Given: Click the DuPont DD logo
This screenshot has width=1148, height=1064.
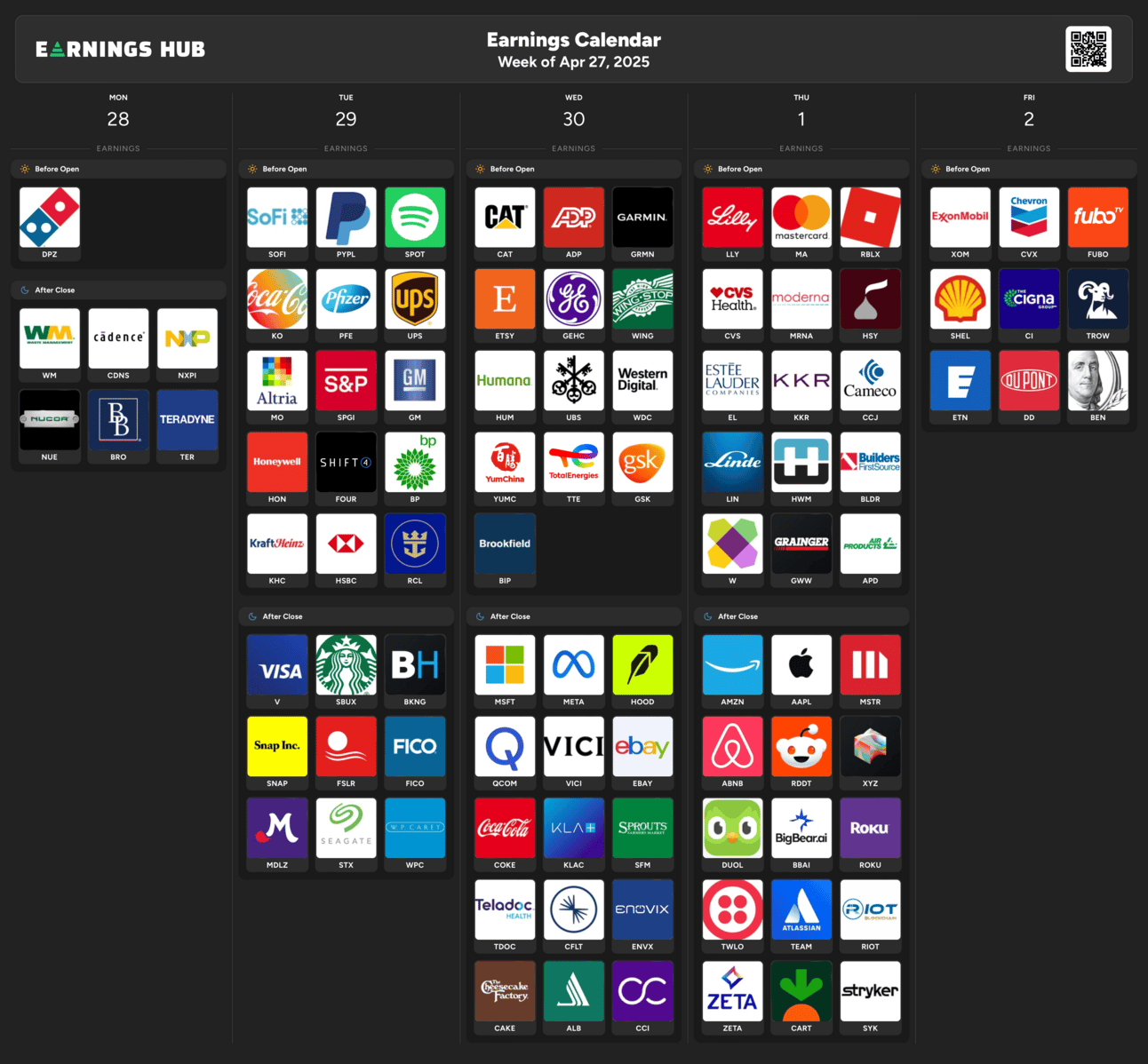Looking at the screenshot, I should 1029,380.
